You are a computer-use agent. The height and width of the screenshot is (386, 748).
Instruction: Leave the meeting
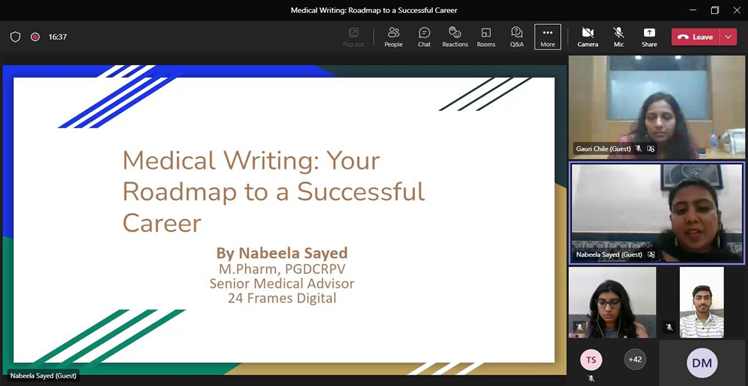pos(696,37)
